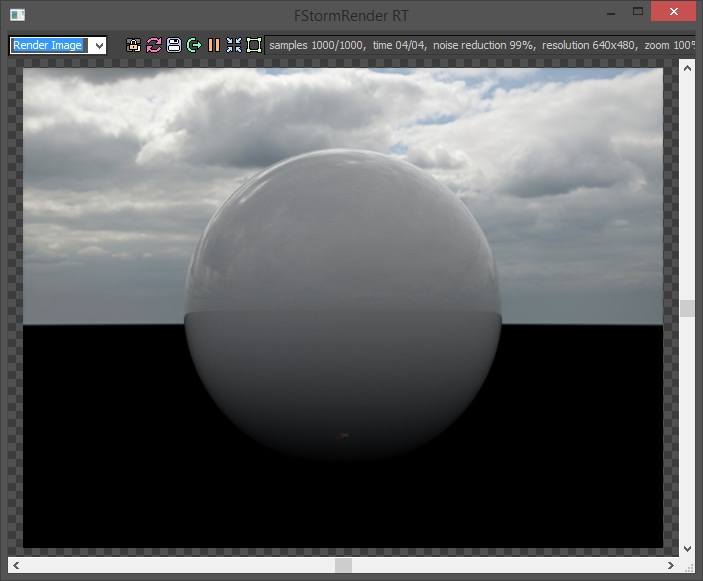Click the horizontal scrollbar left arrow
The image size is (703, 581).
16,566
